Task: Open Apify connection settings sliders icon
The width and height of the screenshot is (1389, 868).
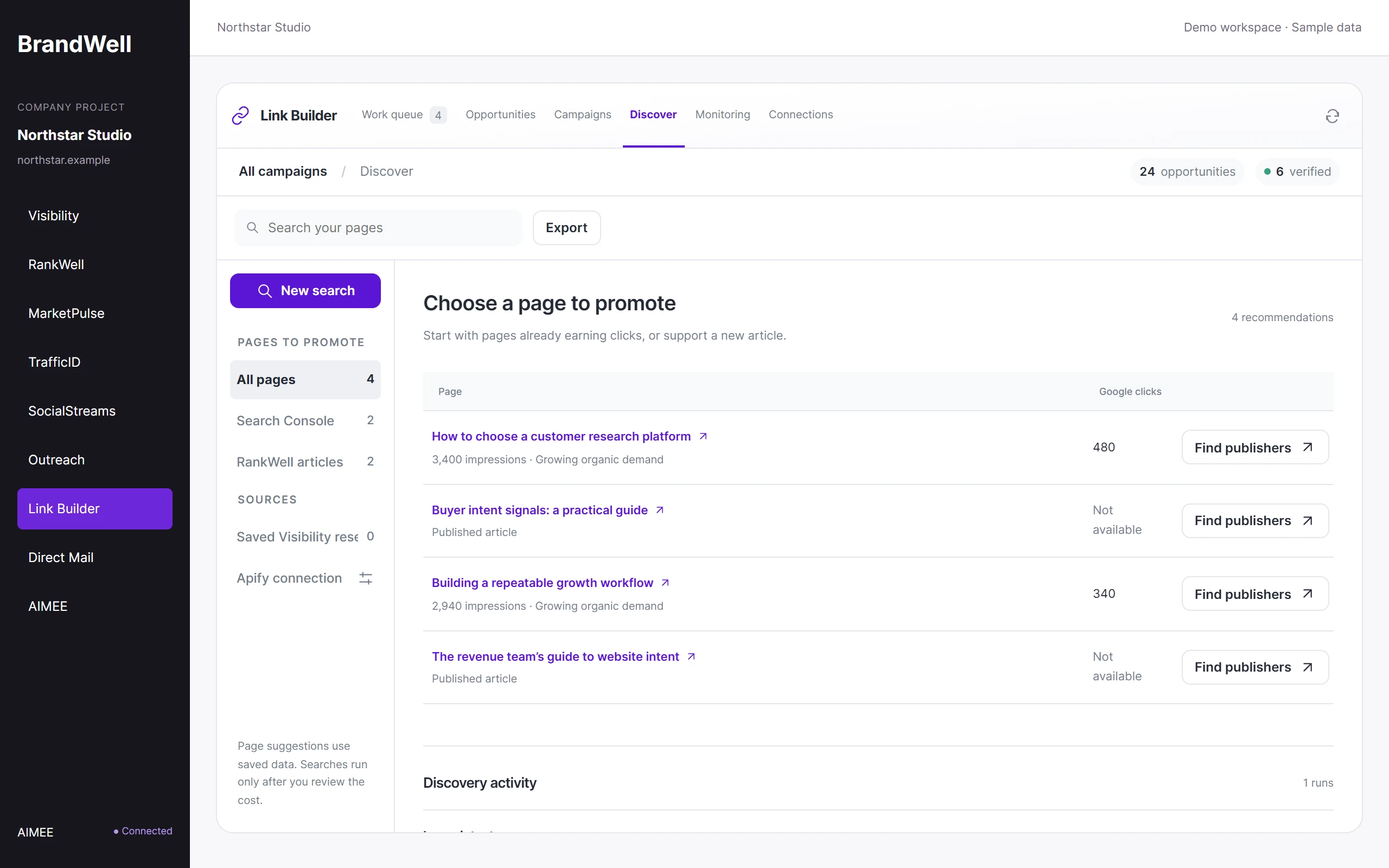Action: 366,578
